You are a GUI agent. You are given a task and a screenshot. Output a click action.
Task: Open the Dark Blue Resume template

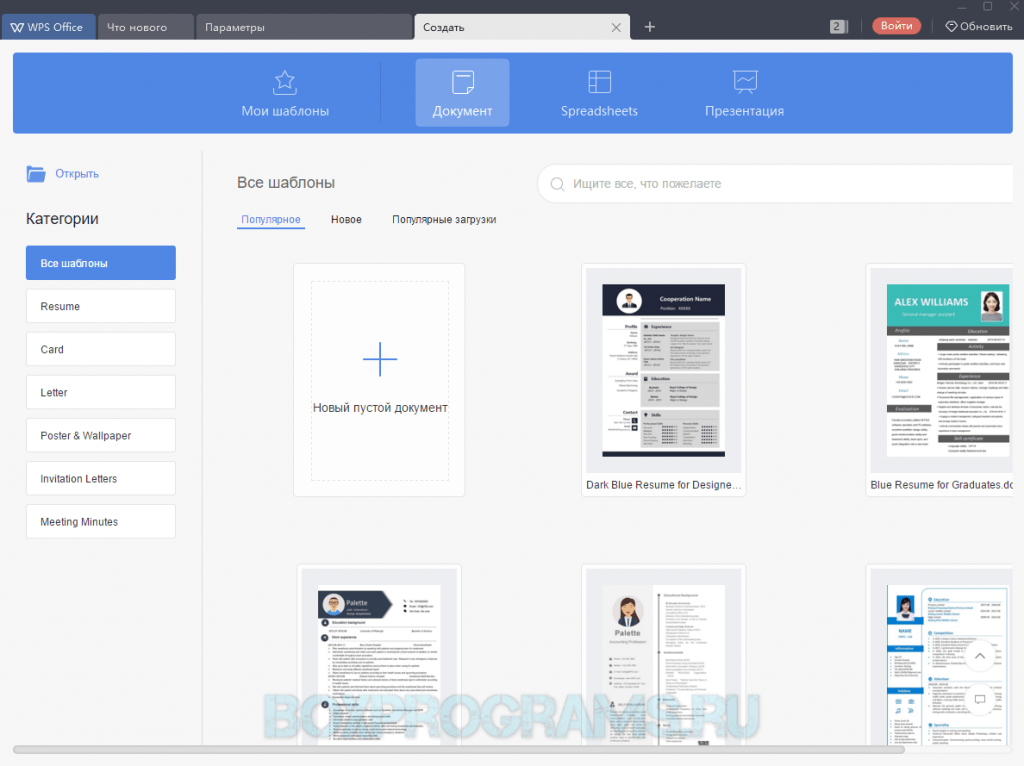coord(664,370)
